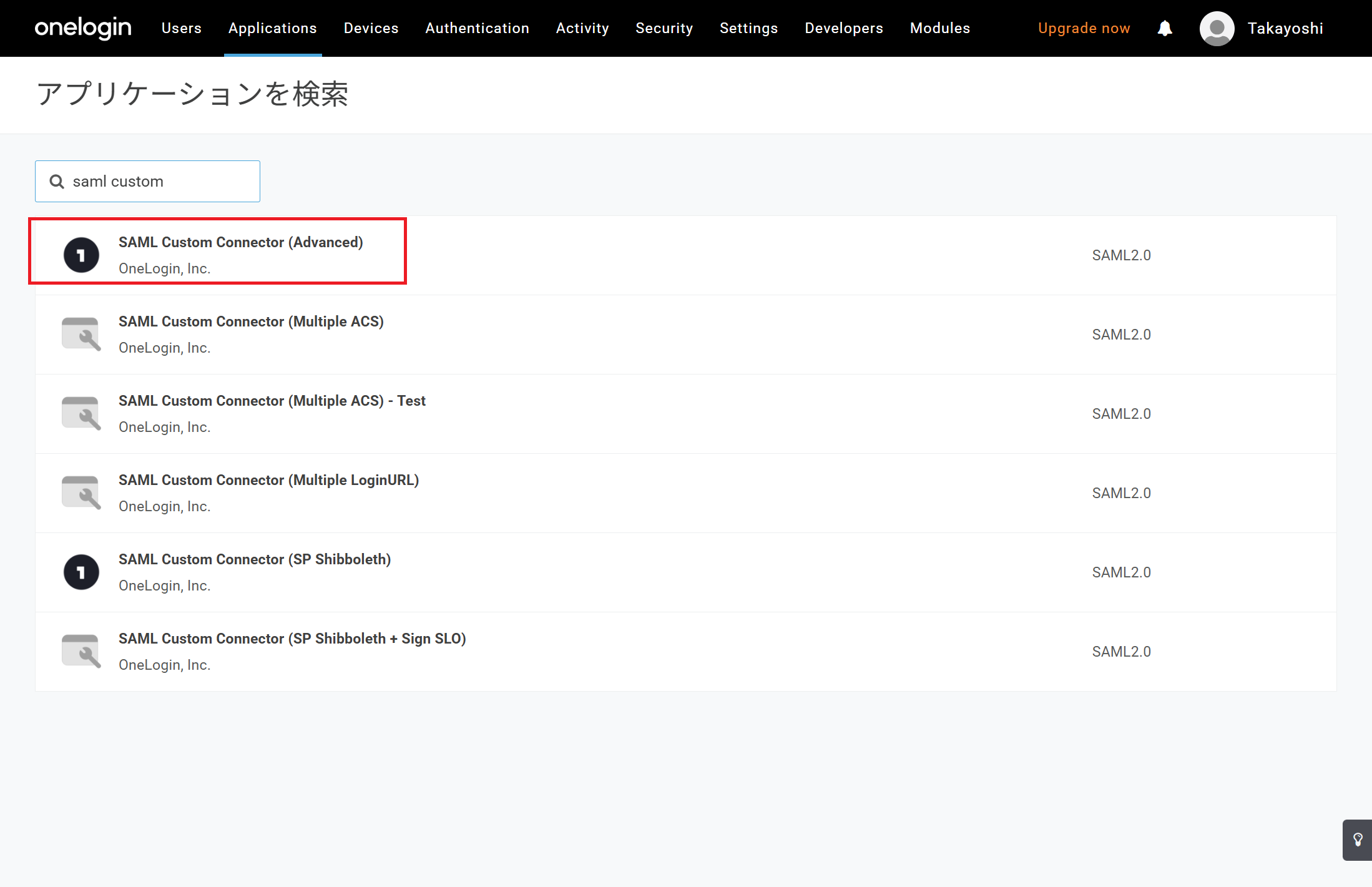Open the Applications menu
The height and width of the screenshot is (887, 1372).
pos(272,29)
